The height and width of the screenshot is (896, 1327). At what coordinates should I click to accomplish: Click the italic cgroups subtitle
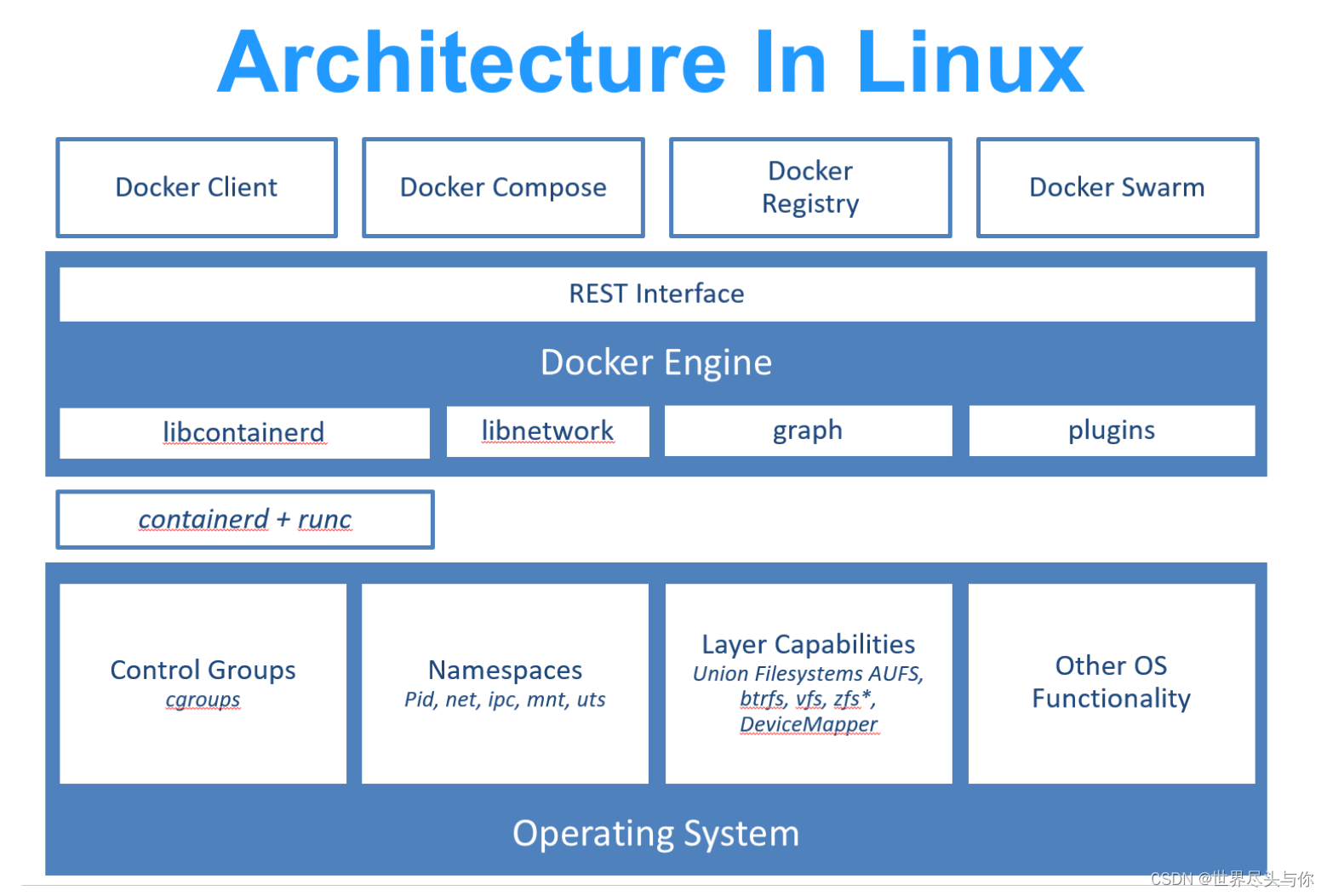coord(203,699)
